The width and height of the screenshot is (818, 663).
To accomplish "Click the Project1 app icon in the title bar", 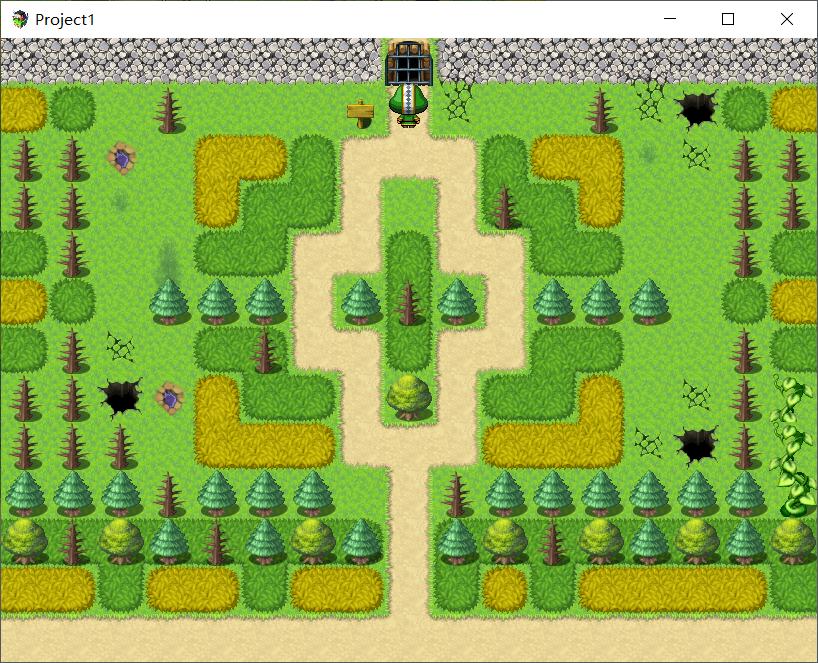I will click(x=20, y=19).
